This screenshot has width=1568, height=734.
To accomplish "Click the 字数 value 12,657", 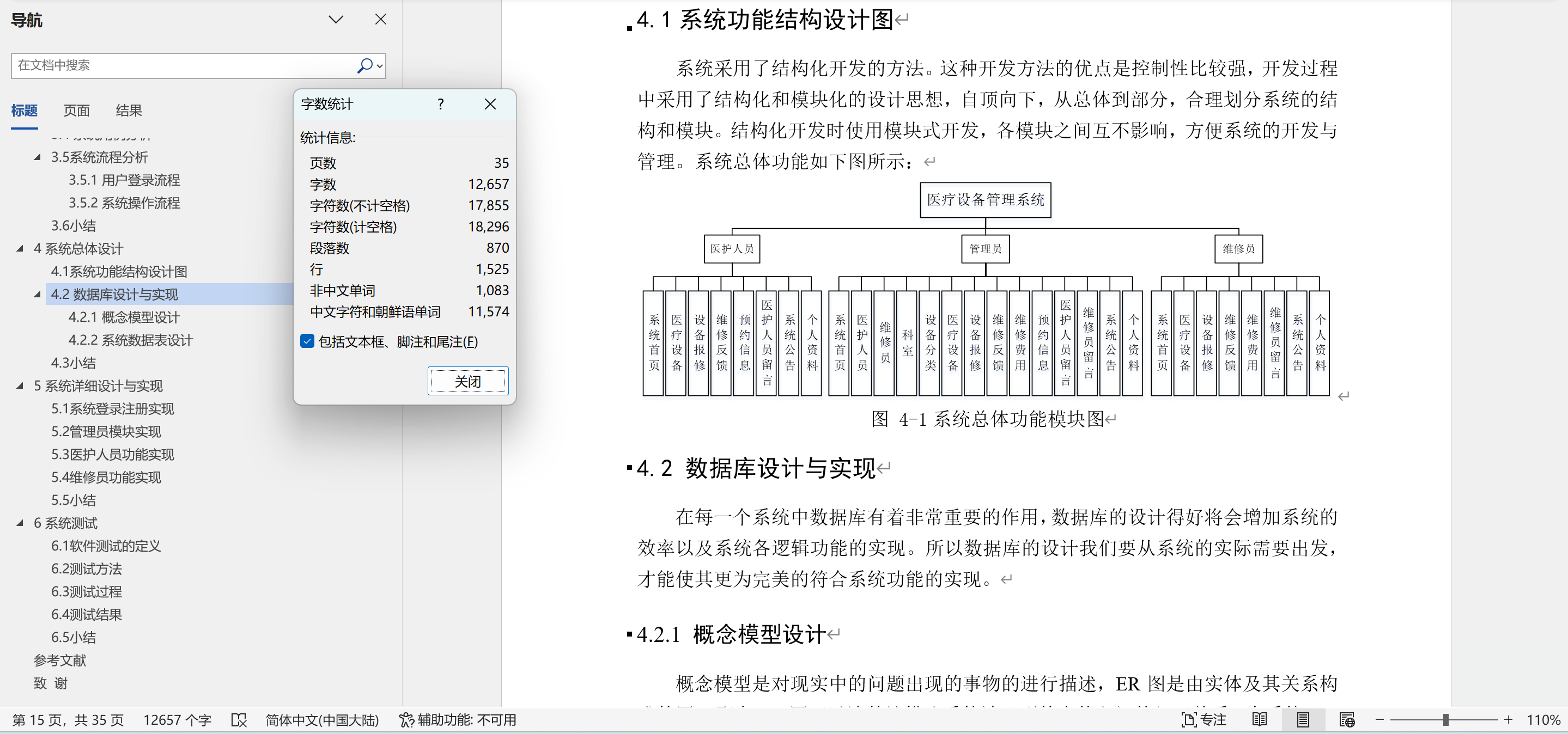I will [x=488, y=184].
